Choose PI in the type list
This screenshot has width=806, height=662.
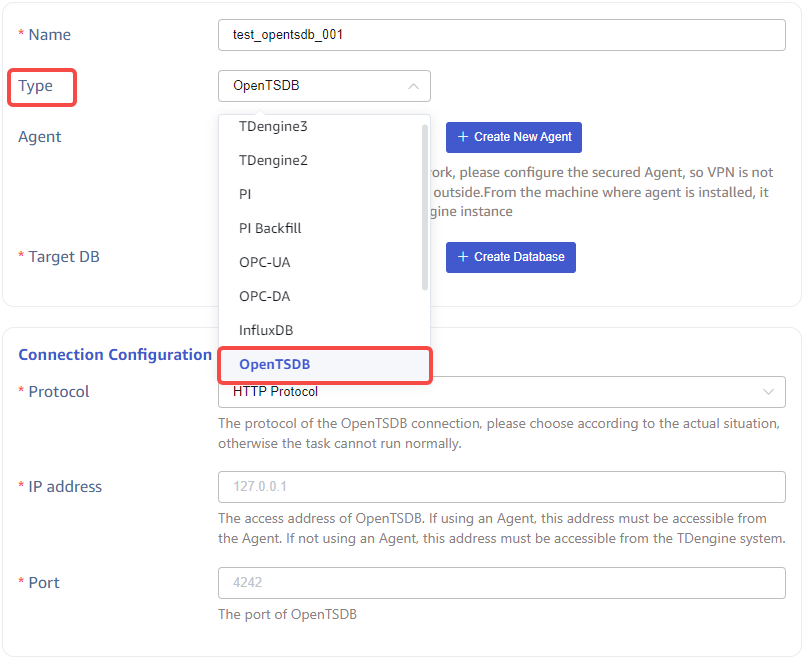246,194
